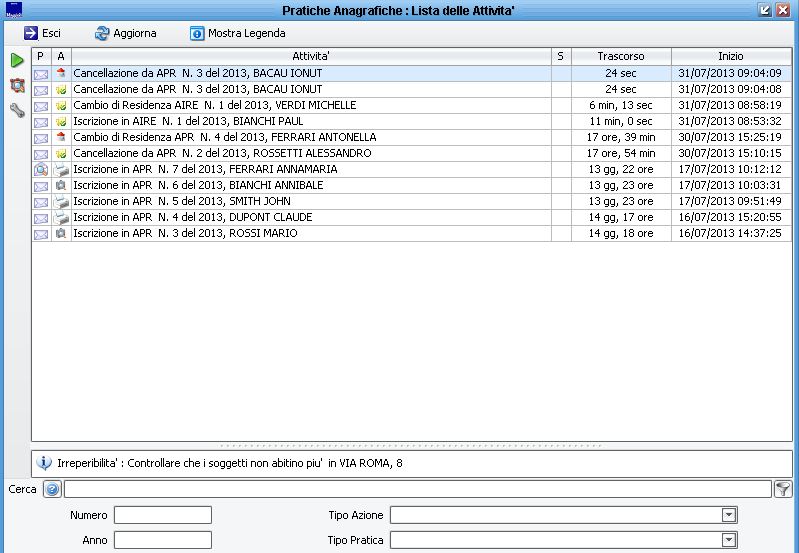Image resolution: width=799 pixels, height=553 pixels.
Task: Click the Cerca search field
Action: (417, 489)
